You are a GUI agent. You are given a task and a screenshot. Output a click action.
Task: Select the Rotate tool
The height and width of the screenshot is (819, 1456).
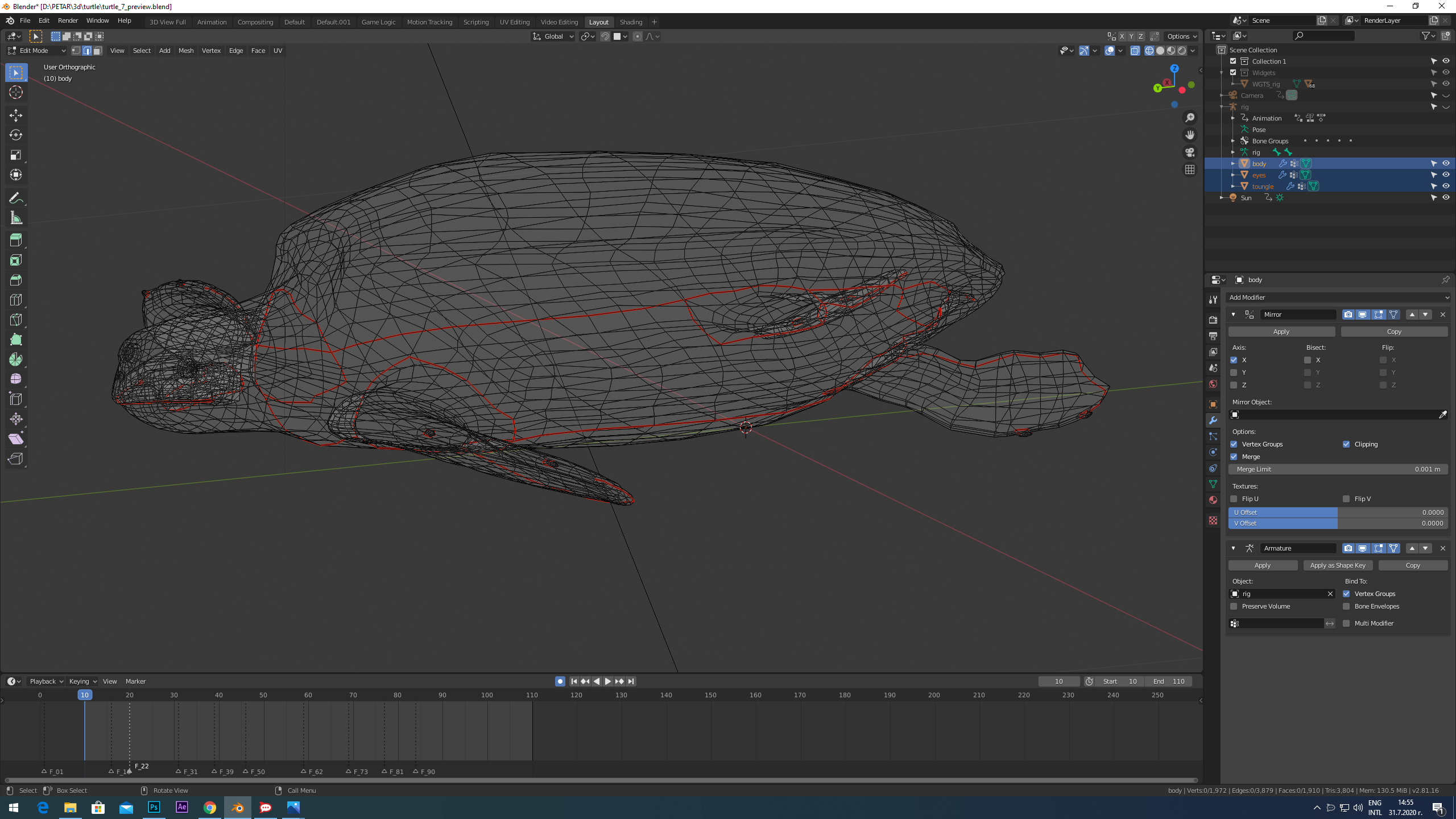coord(16,135)
